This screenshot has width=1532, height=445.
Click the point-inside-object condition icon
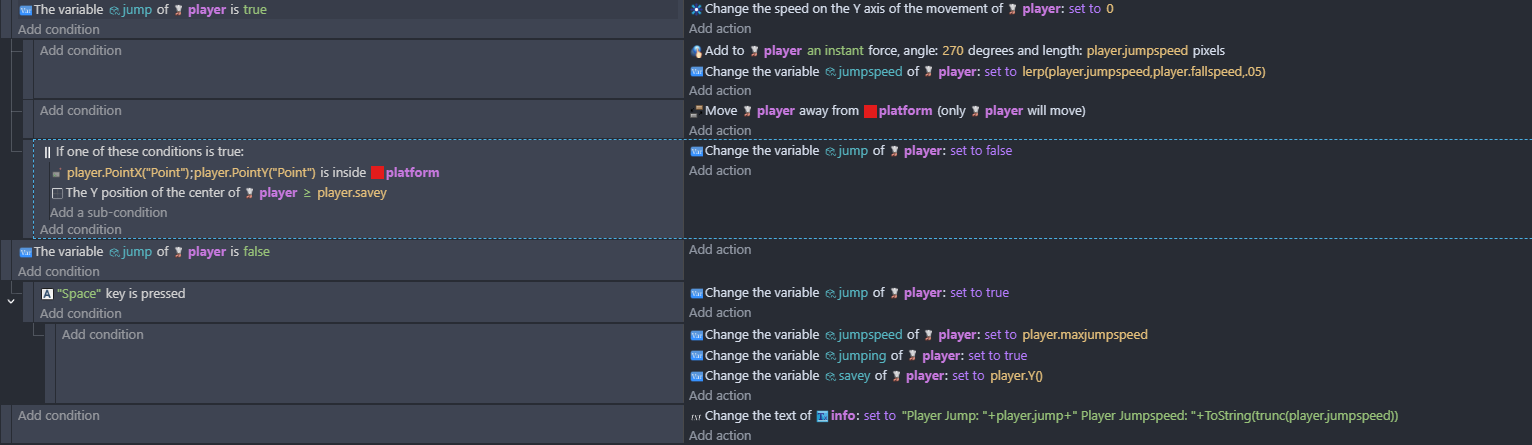click(57, 174)
